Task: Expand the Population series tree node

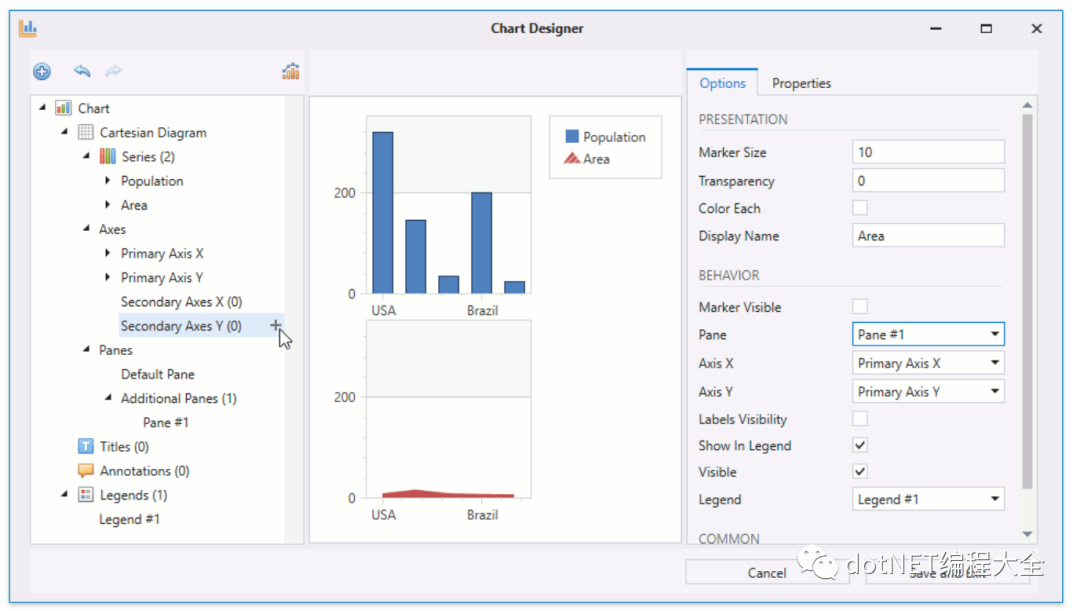Action: pyautogui.click(x=107, y=180)
